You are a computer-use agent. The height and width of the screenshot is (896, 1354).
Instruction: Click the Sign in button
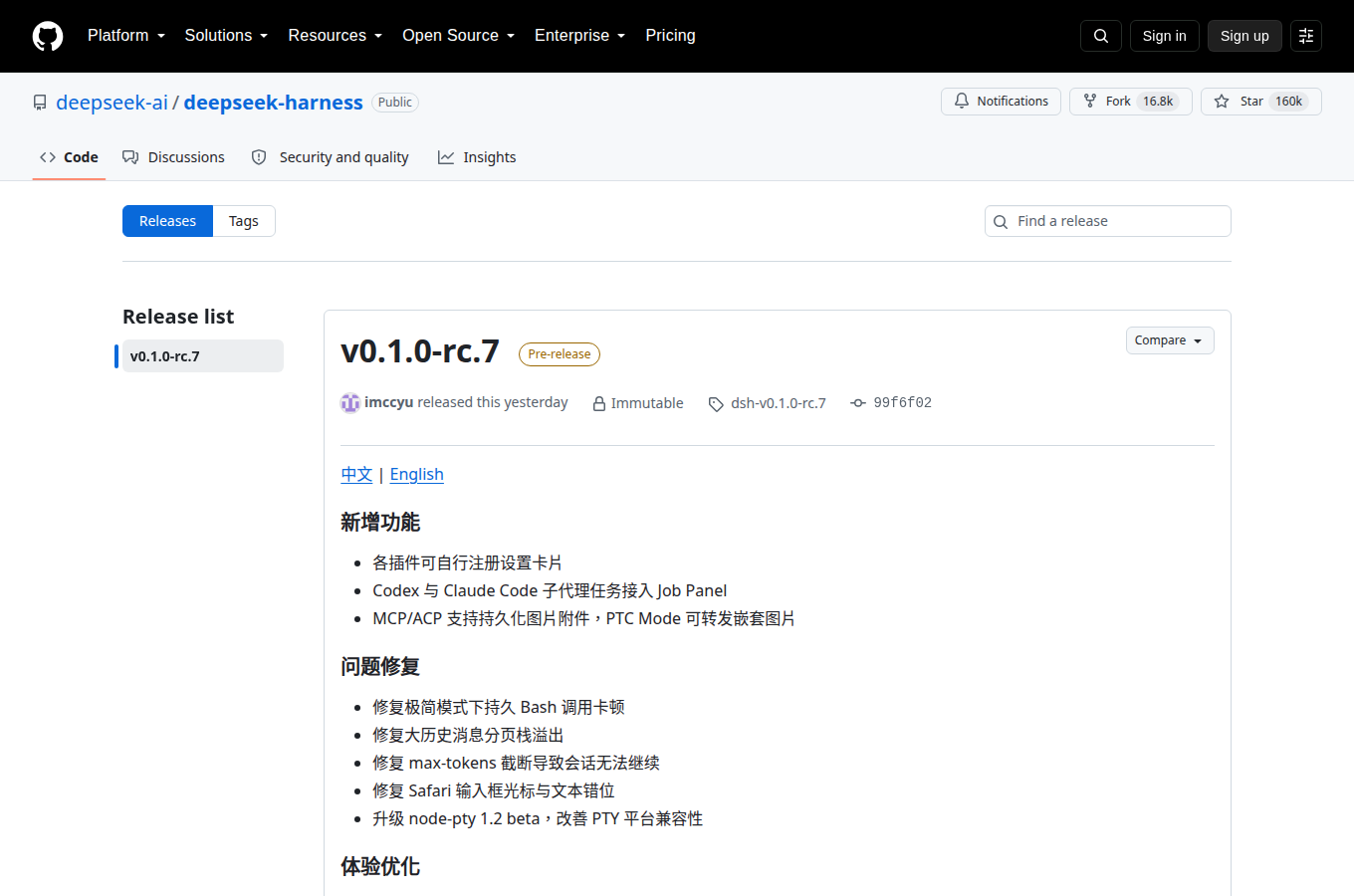(1165, 36)
